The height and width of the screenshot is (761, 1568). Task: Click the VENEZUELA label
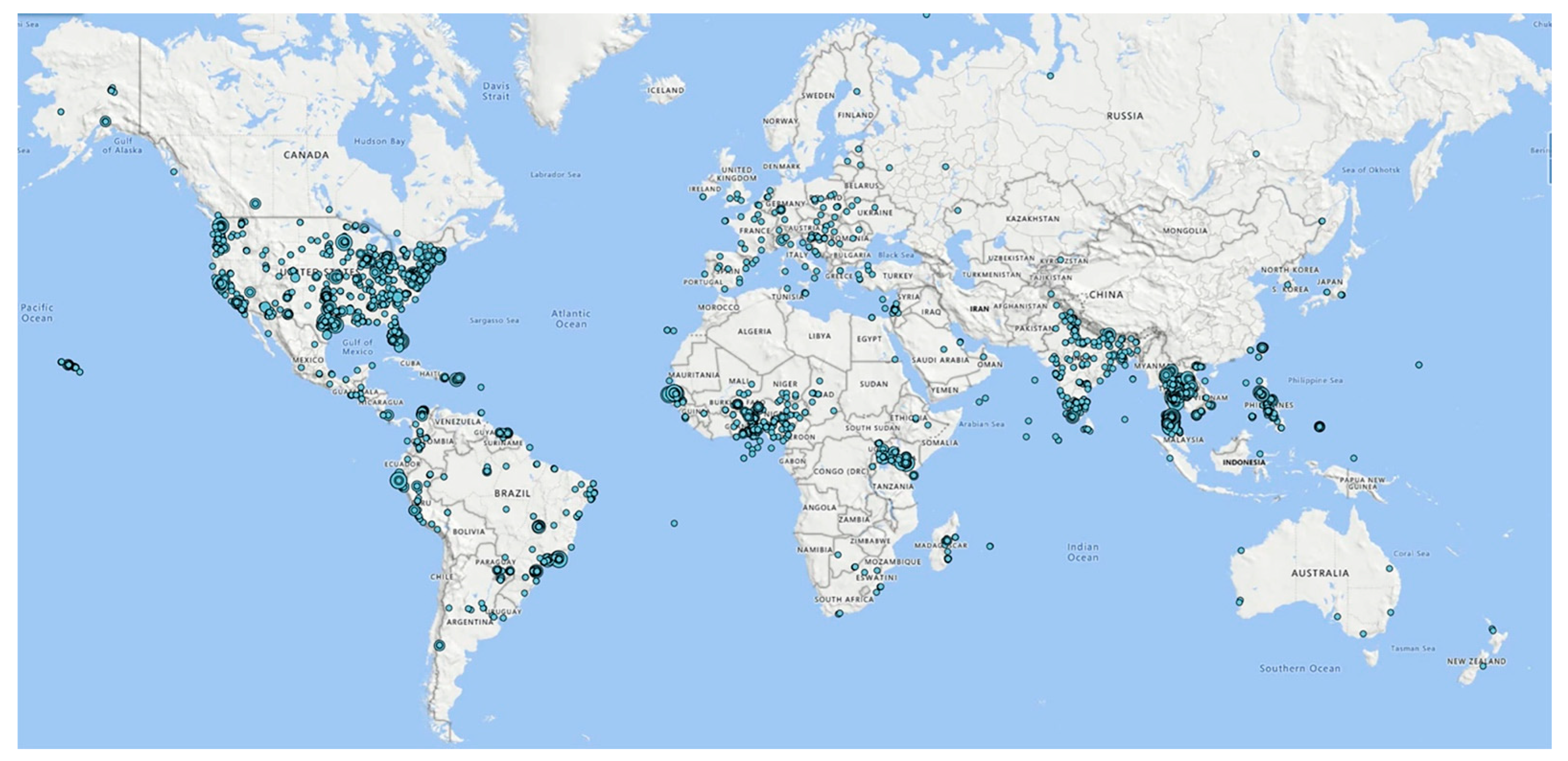(x=457, y=421)
